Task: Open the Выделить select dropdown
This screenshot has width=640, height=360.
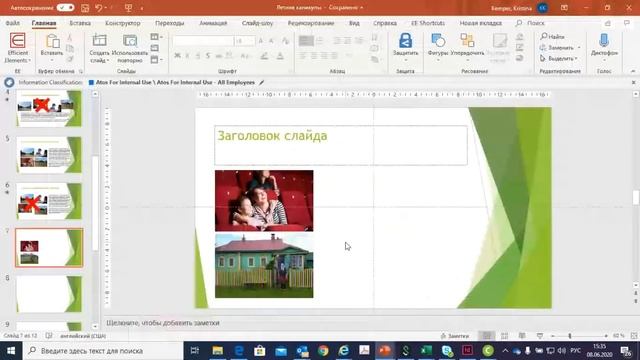Action: pos(558,59)
